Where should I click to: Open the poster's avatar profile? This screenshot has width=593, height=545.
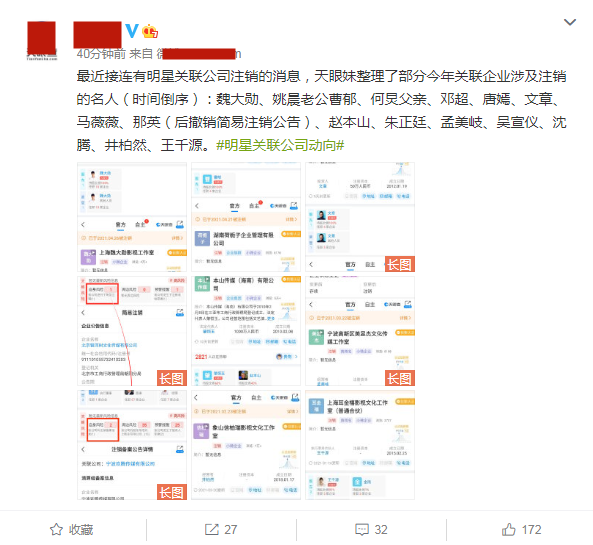(42, 40)
